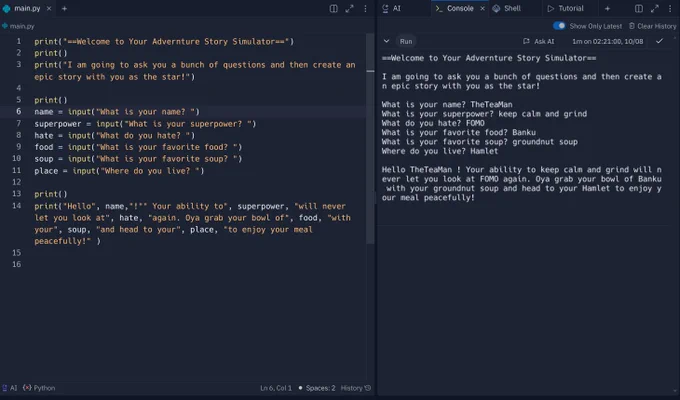The image size is (680, 400).
Task: Click the Ln 6, Col 1 position indicator
Action: [x=276, y=388]
